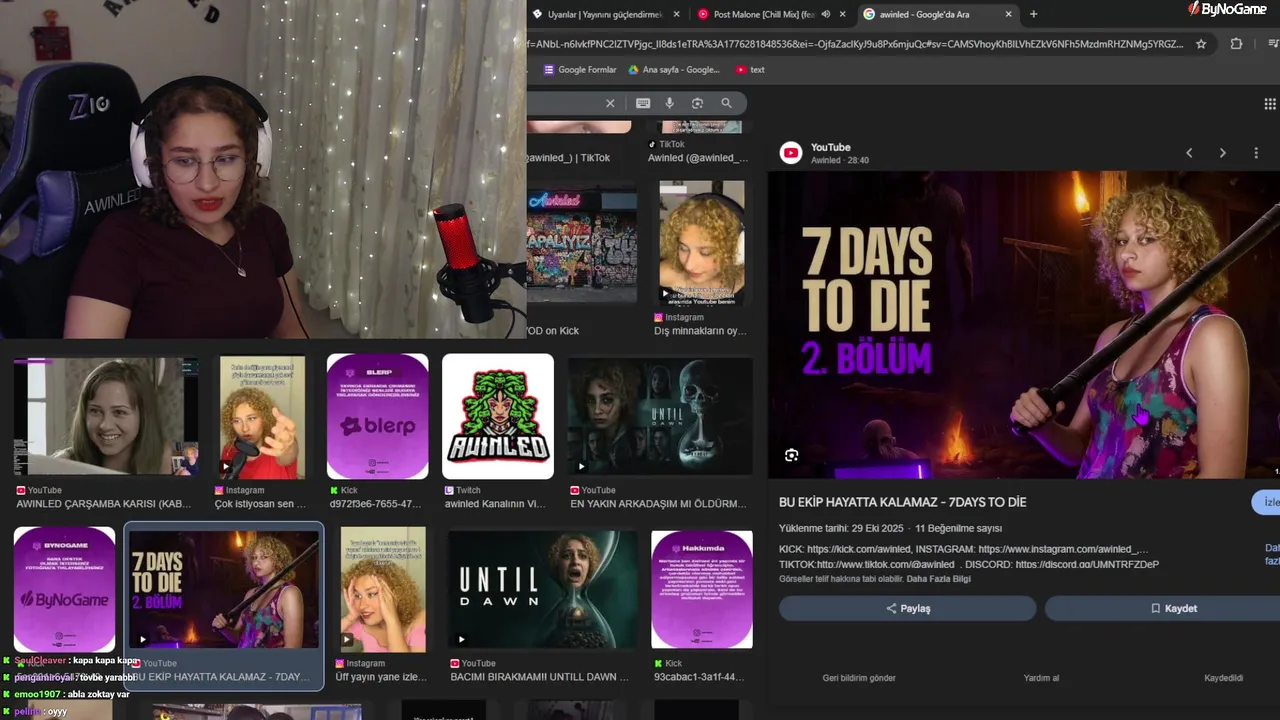The height and width of the screenshot is (720, 1280).
Task: Start voice search with microphone icon
Action: click(x=670, y=103)
